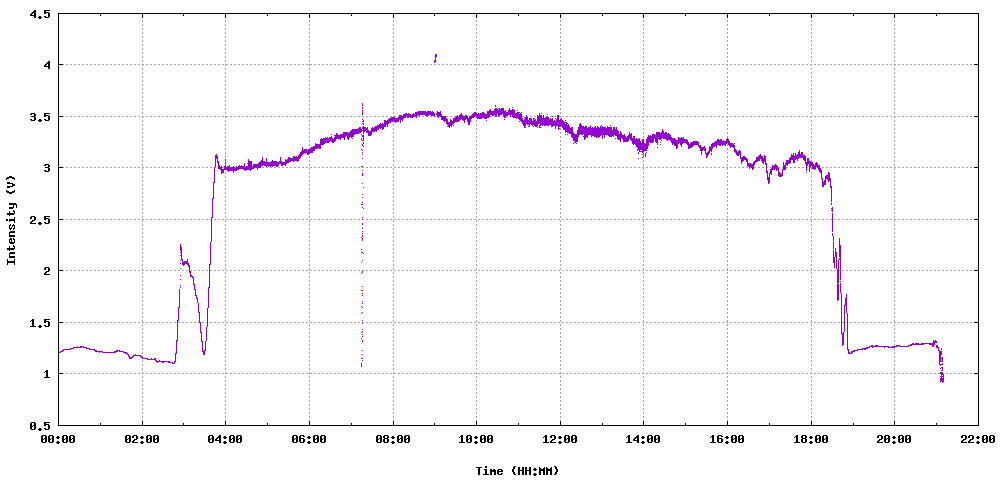
Task: Click the 00:00 x-axis tick label
Action: [59, 439]
